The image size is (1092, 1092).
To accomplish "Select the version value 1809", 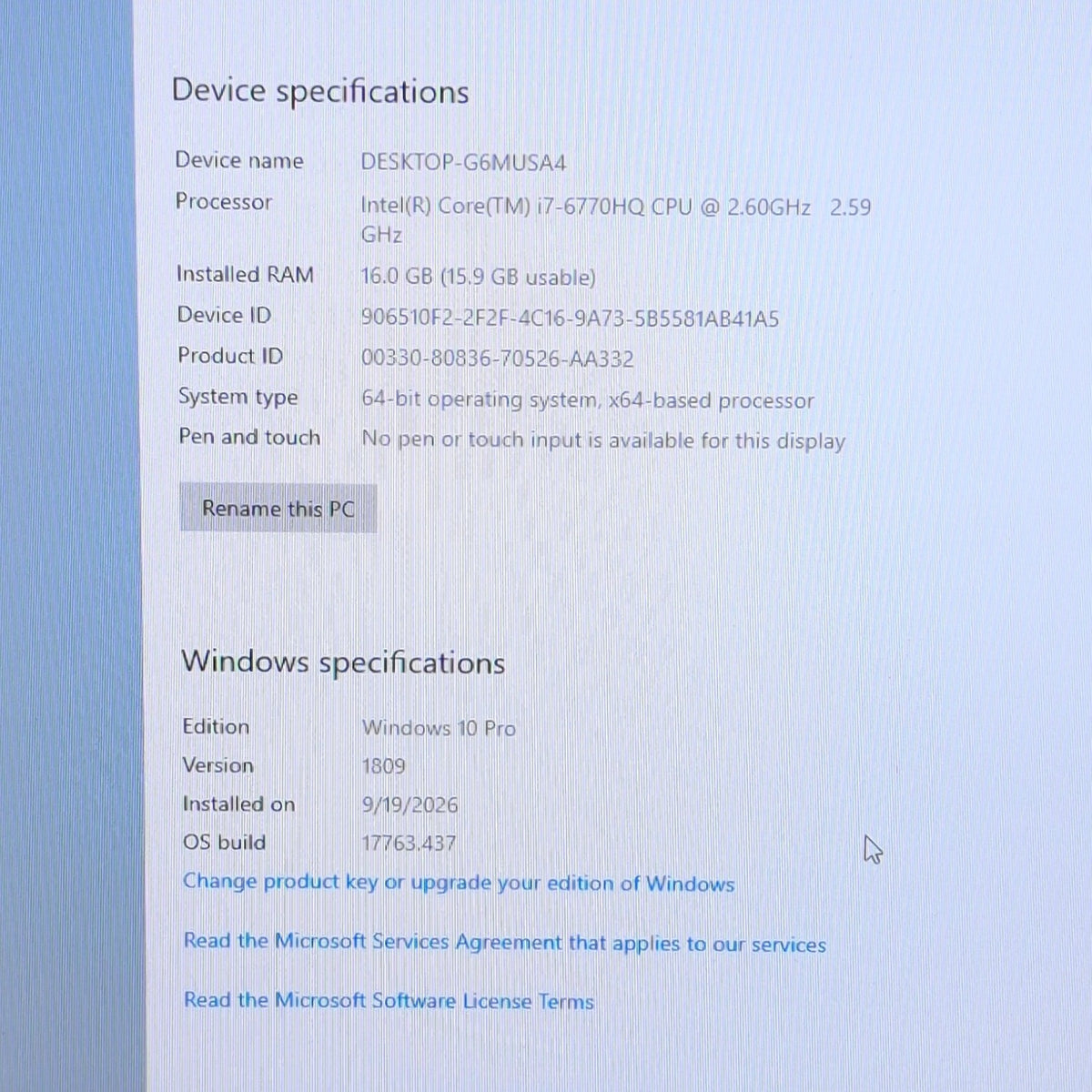I will click(383, 766).
